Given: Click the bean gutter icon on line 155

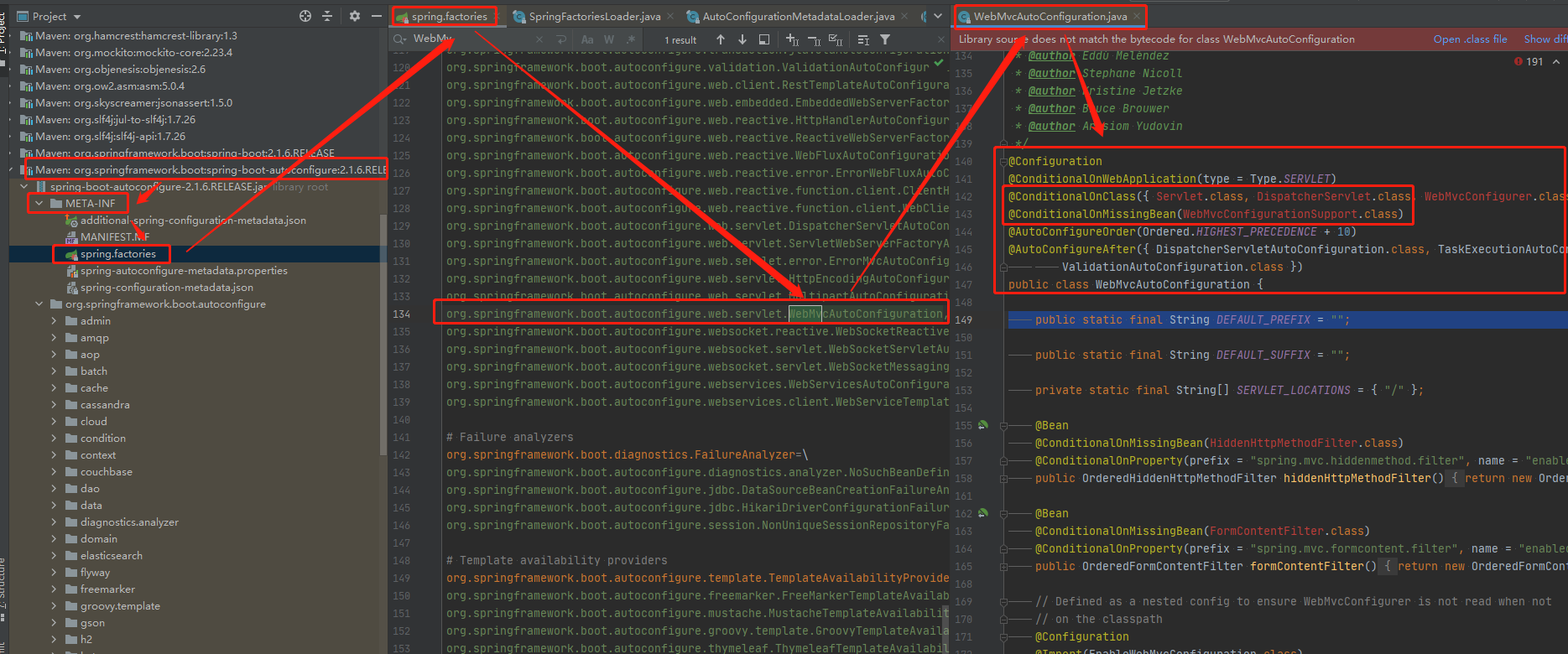Looking at the screenshot, I should point(982,425).
